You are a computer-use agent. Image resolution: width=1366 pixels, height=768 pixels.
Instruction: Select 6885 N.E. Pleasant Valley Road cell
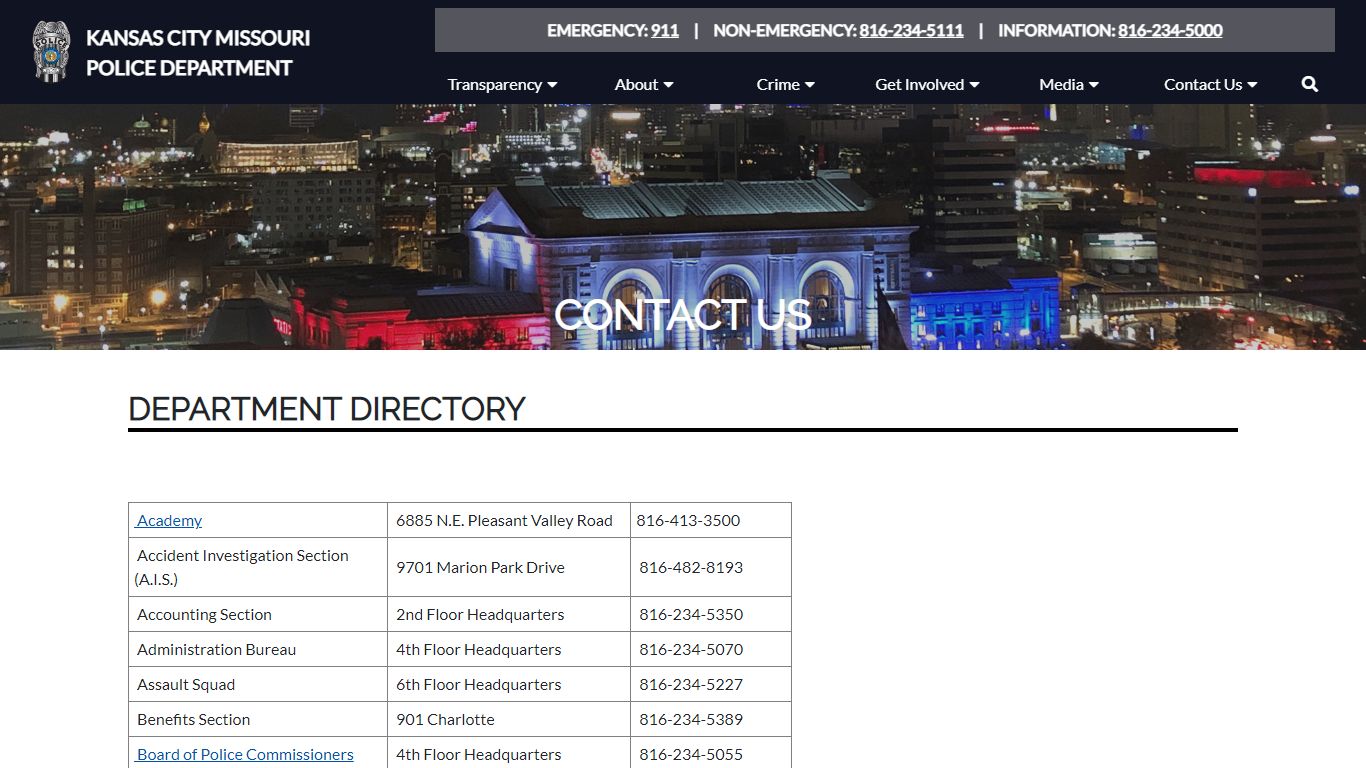pyautogui.click(x=509, y=520)
